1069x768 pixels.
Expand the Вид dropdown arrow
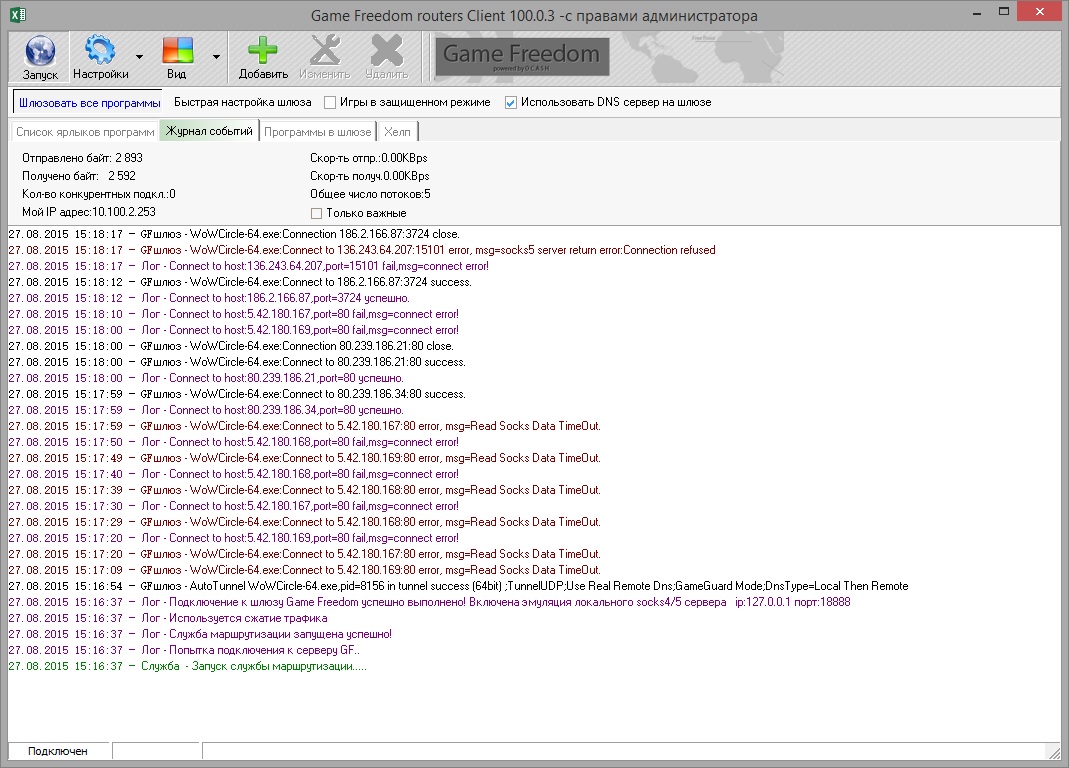(x=216, y=57)
